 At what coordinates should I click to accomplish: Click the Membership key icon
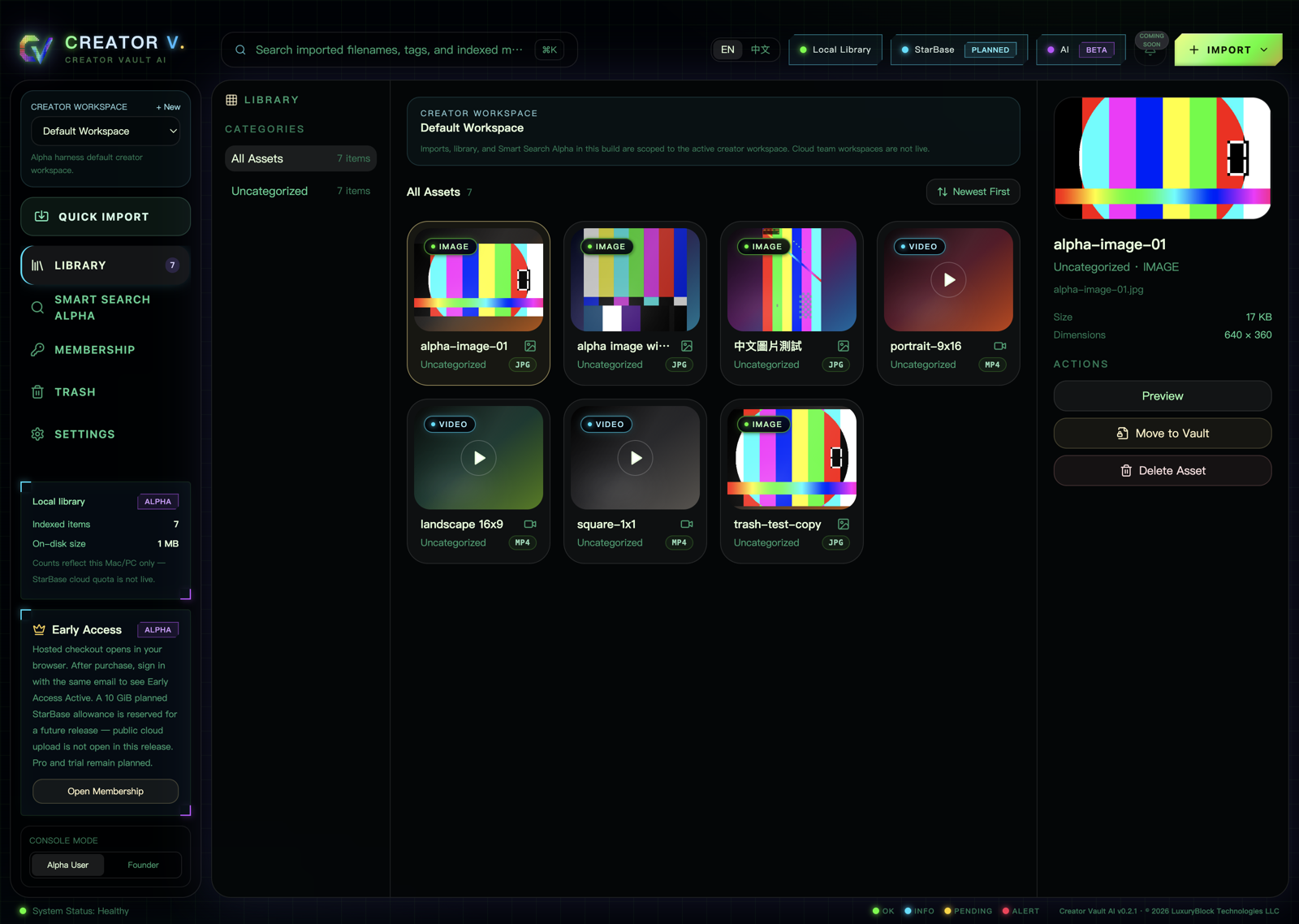click(37, 350)
